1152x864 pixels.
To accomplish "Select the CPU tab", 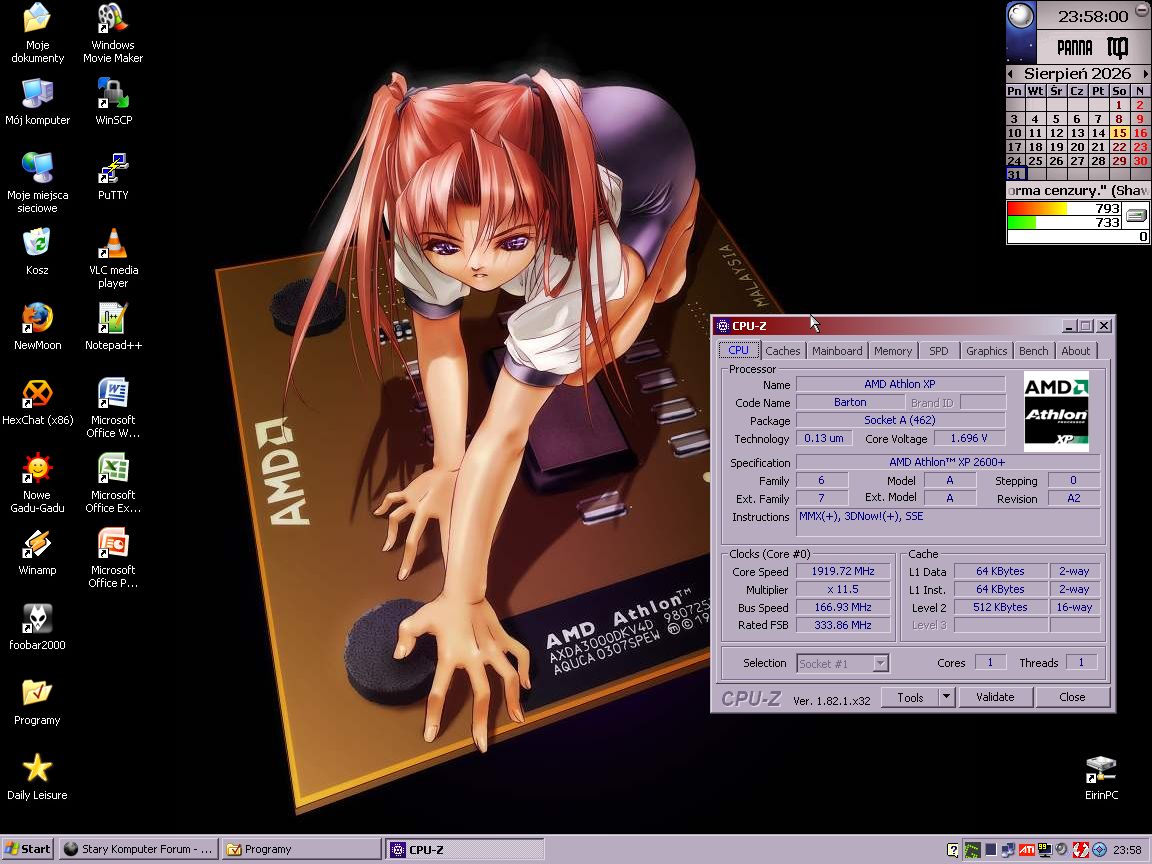I will (x=738, y=350).
